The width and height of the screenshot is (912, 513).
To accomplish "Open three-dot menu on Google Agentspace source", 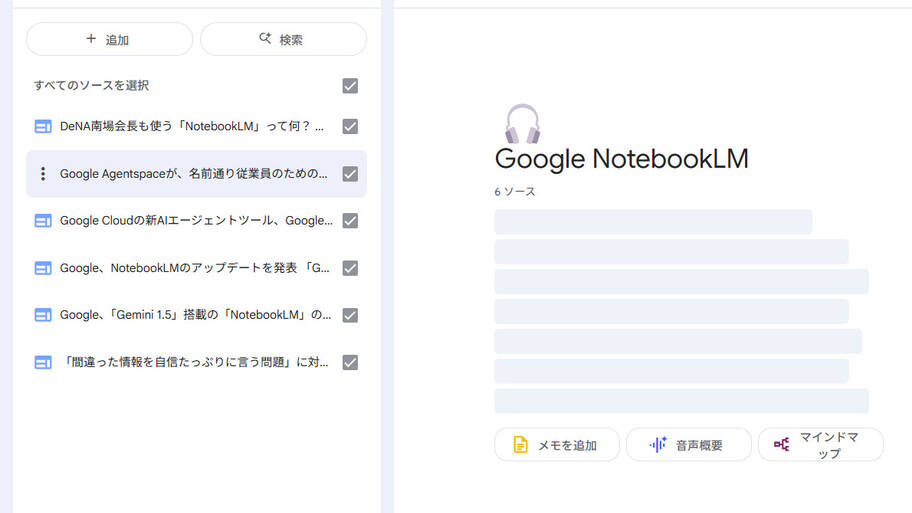I will click(42, 173).
